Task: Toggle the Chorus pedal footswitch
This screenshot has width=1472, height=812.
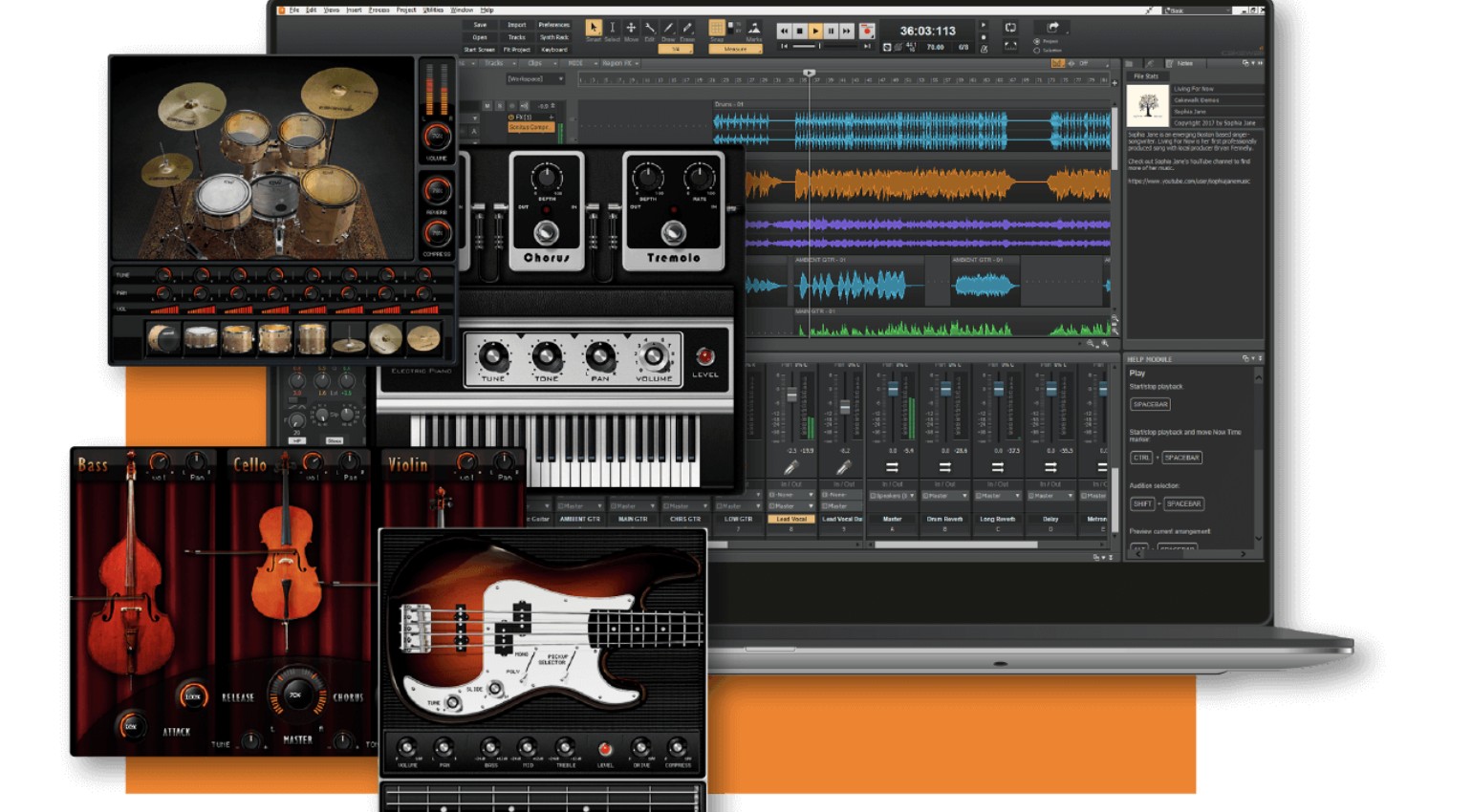Action: click(546, 232)
